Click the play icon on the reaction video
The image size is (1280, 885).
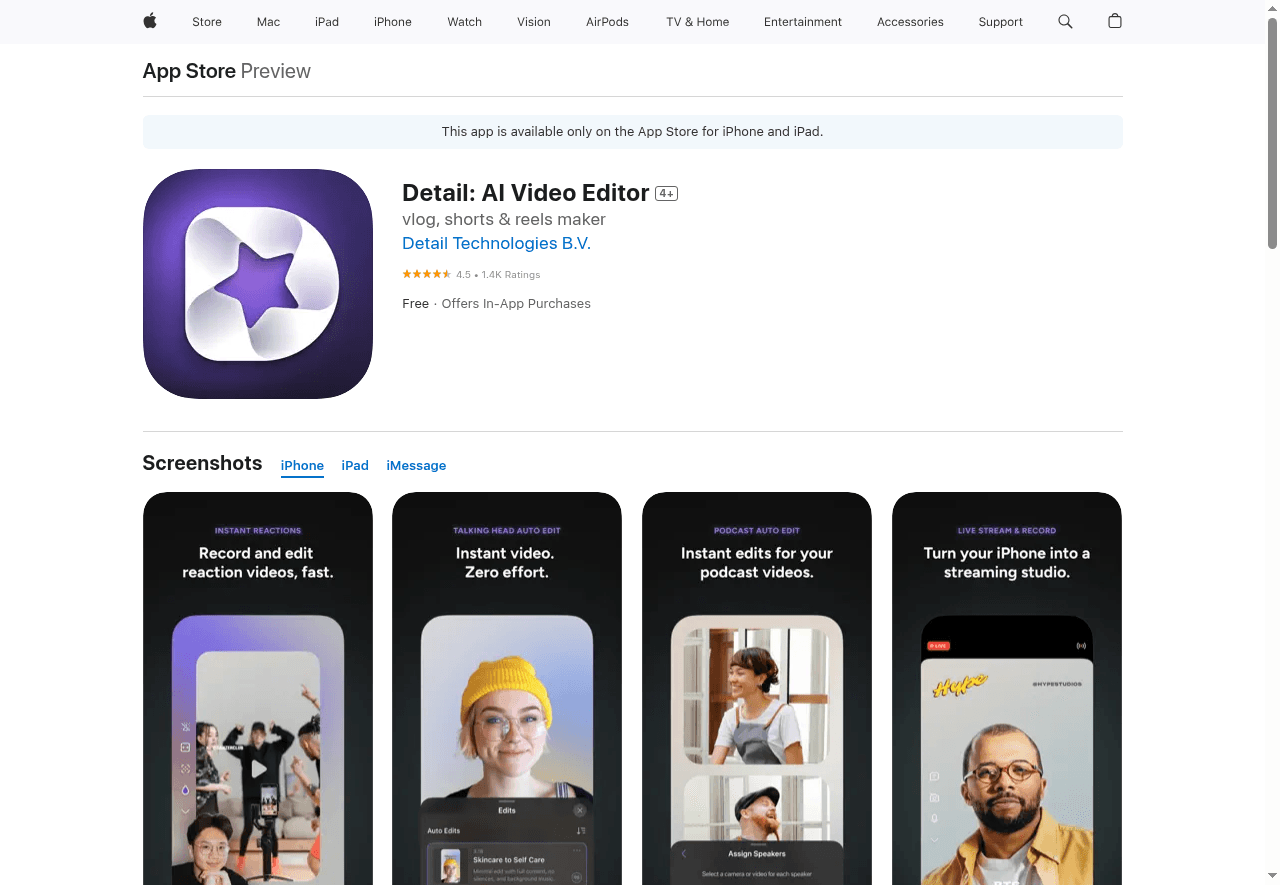pyautogui.click(x=258, y=769)
